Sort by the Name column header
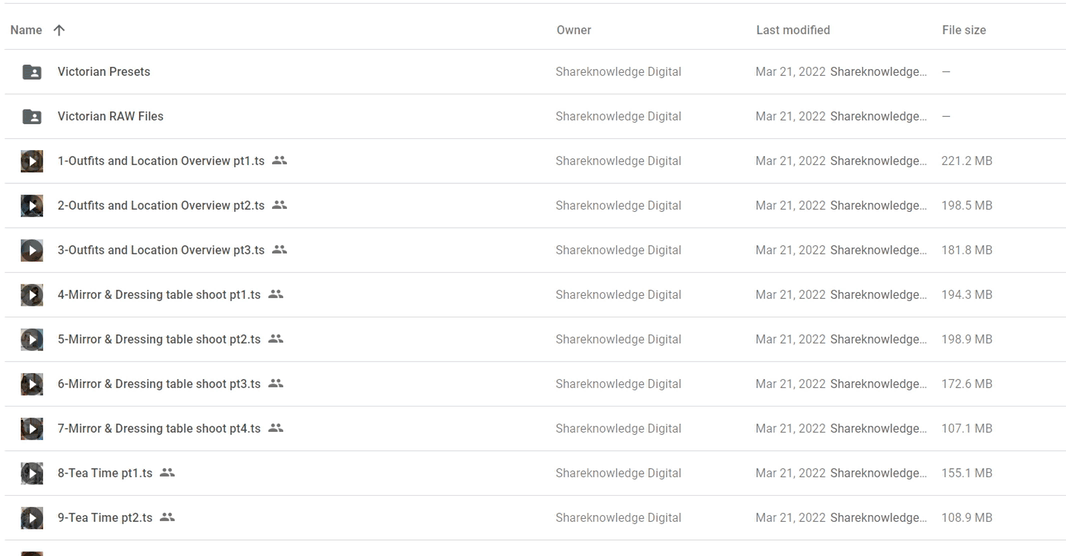Image resolution: width=1066 pixels, height=556 pixels. point(26,30)
